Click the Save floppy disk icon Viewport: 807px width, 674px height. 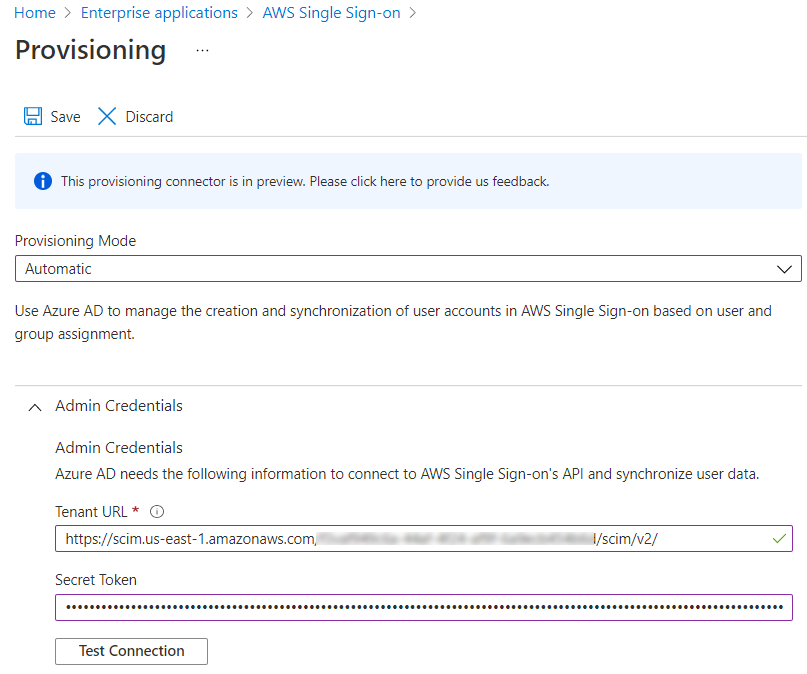click(33, 117)
